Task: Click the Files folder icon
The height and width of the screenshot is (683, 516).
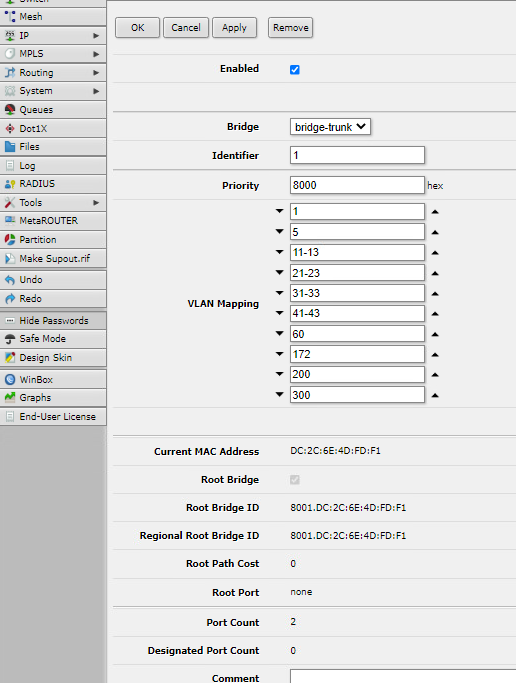Action: 10,146
